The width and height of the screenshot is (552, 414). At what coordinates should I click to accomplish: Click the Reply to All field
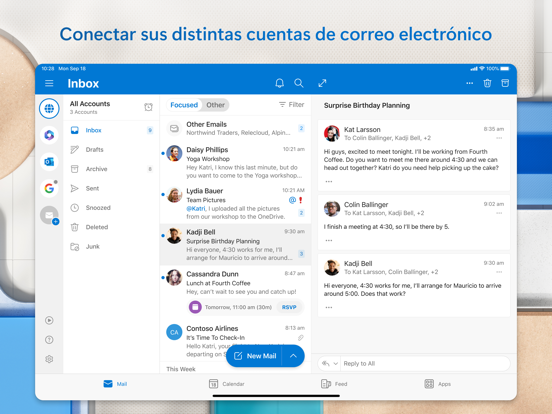[425, 364]
